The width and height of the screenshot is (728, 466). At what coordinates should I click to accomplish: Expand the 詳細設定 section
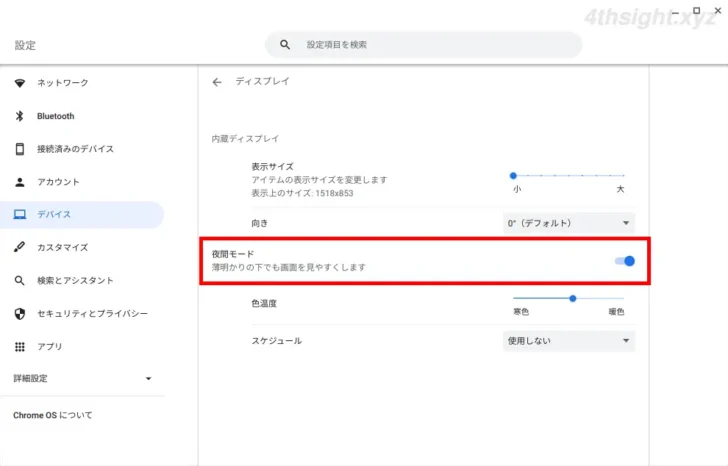coord(82,378)
